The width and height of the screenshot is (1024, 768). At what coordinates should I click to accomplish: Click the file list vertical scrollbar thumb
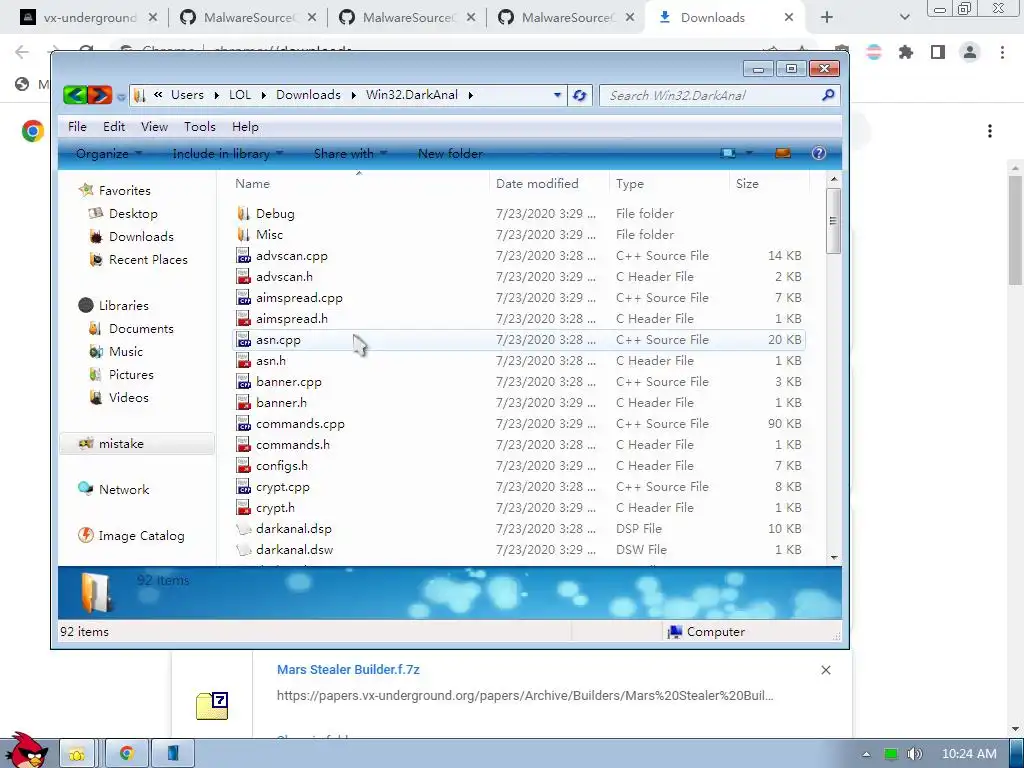click(833, 221)
